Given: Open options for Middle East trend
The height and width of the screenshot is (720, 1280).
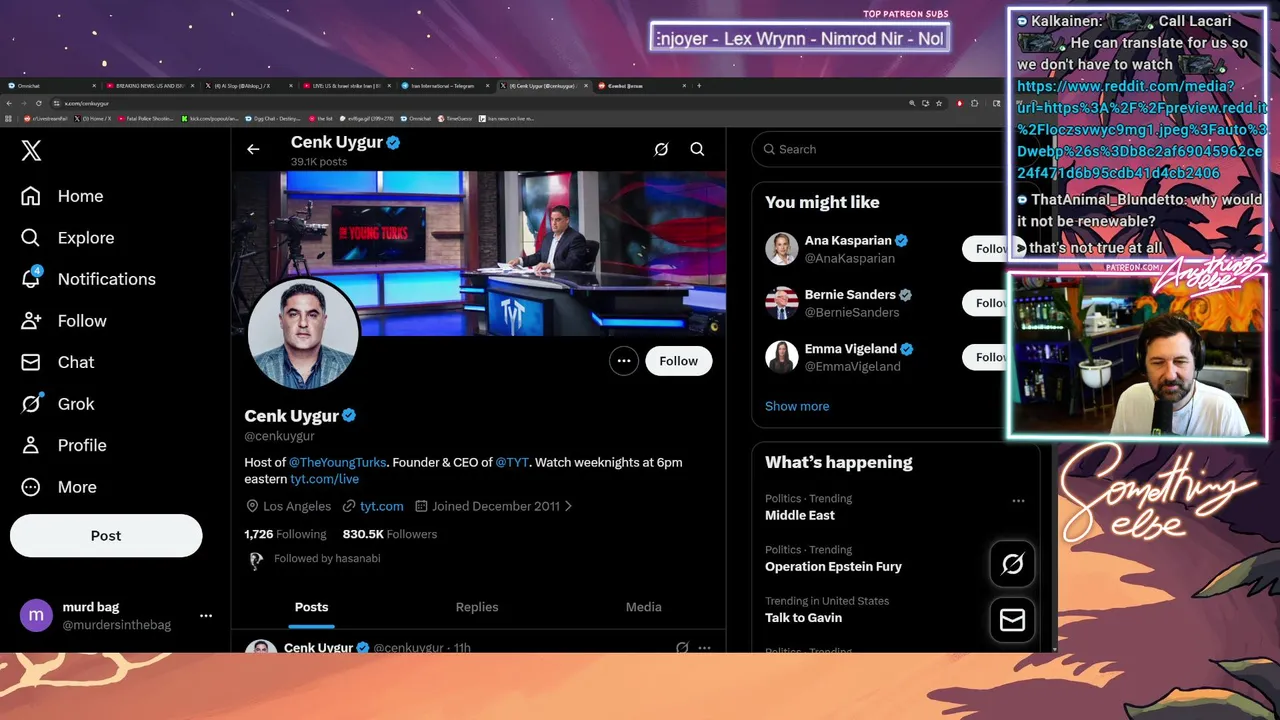Looking at the screenshot, I should (1018, 501).
